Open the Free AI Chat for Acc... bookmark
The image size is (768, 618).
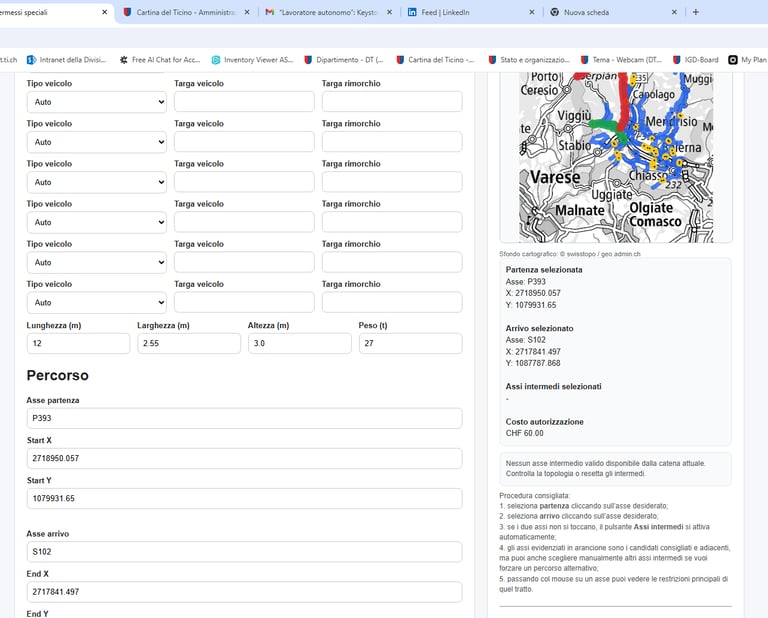160,60
